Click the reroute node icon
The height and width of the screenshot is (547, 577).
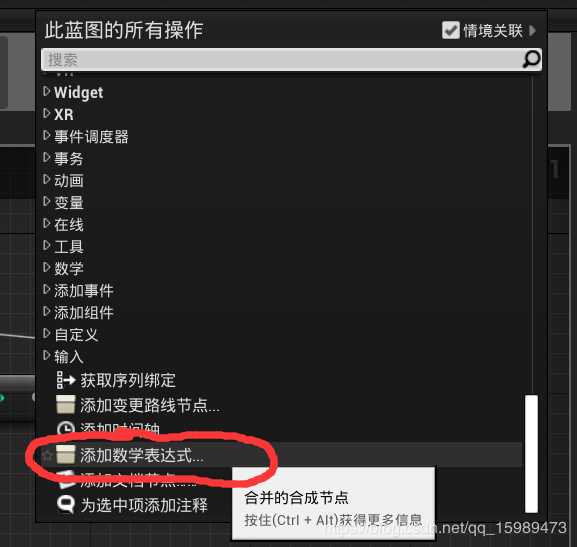click(66, 404)
